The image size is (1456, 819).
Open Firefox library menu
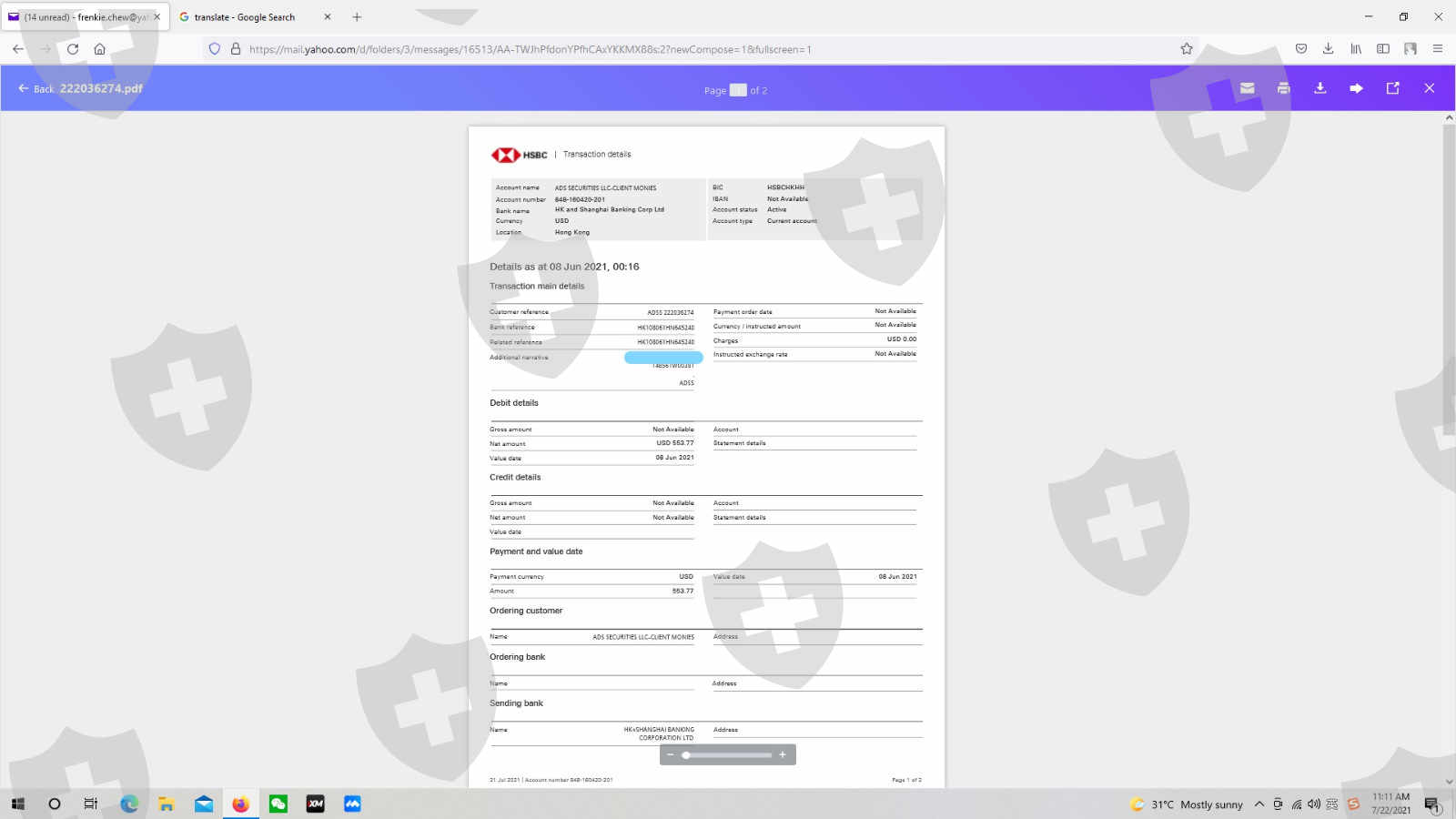(x=1356, y=49)
